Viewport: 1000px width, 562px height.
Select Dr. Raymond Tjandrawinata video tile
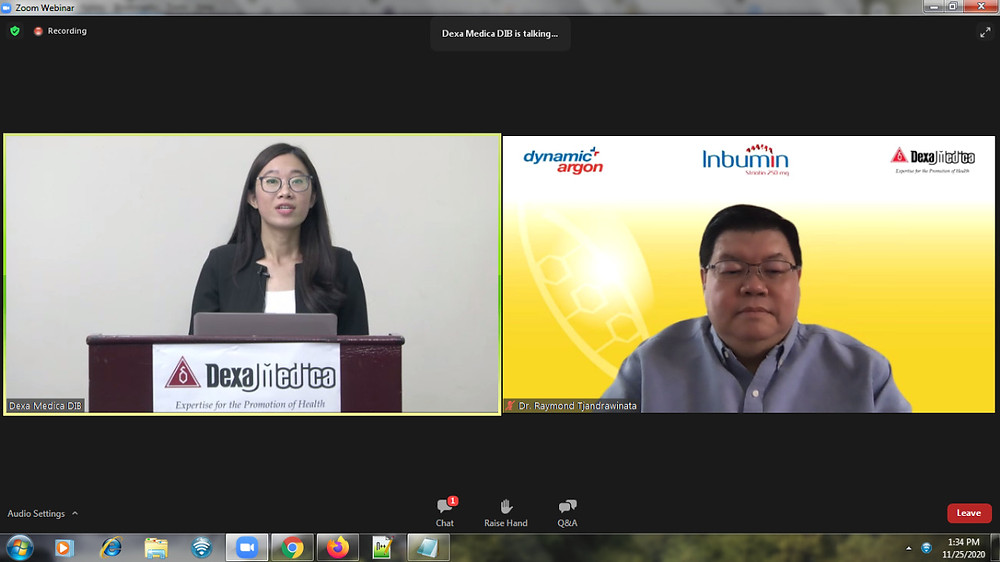tap(749, 274)
